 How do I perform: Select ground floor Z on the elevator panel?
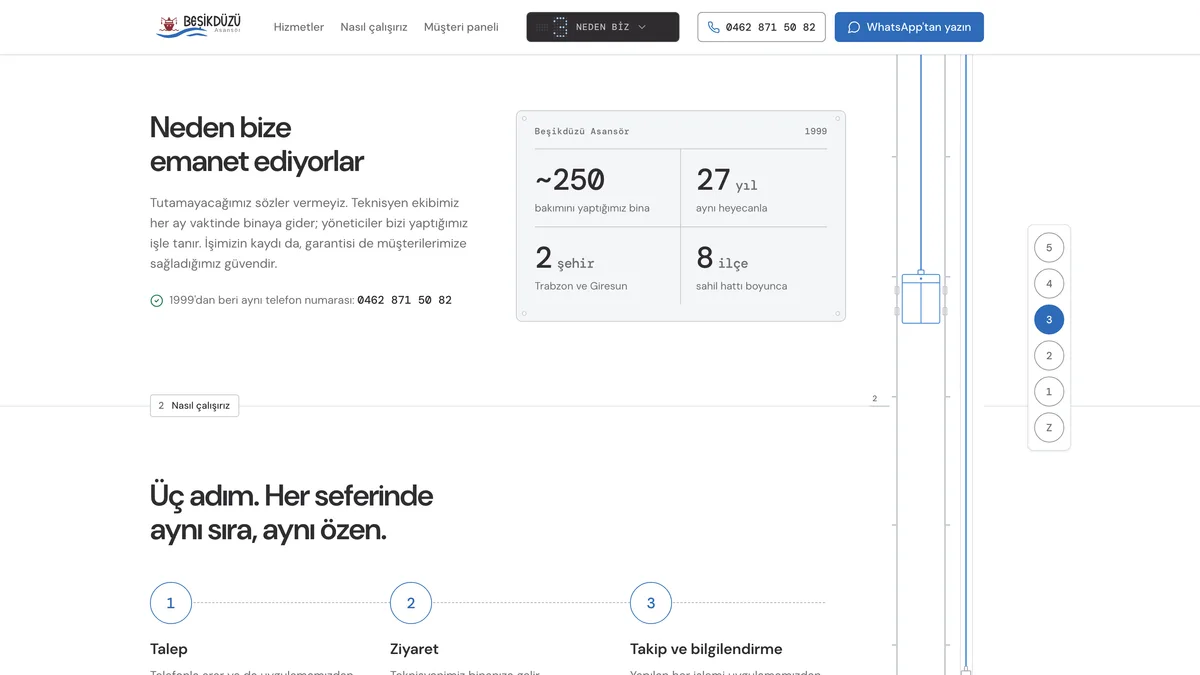point(1049,427)
